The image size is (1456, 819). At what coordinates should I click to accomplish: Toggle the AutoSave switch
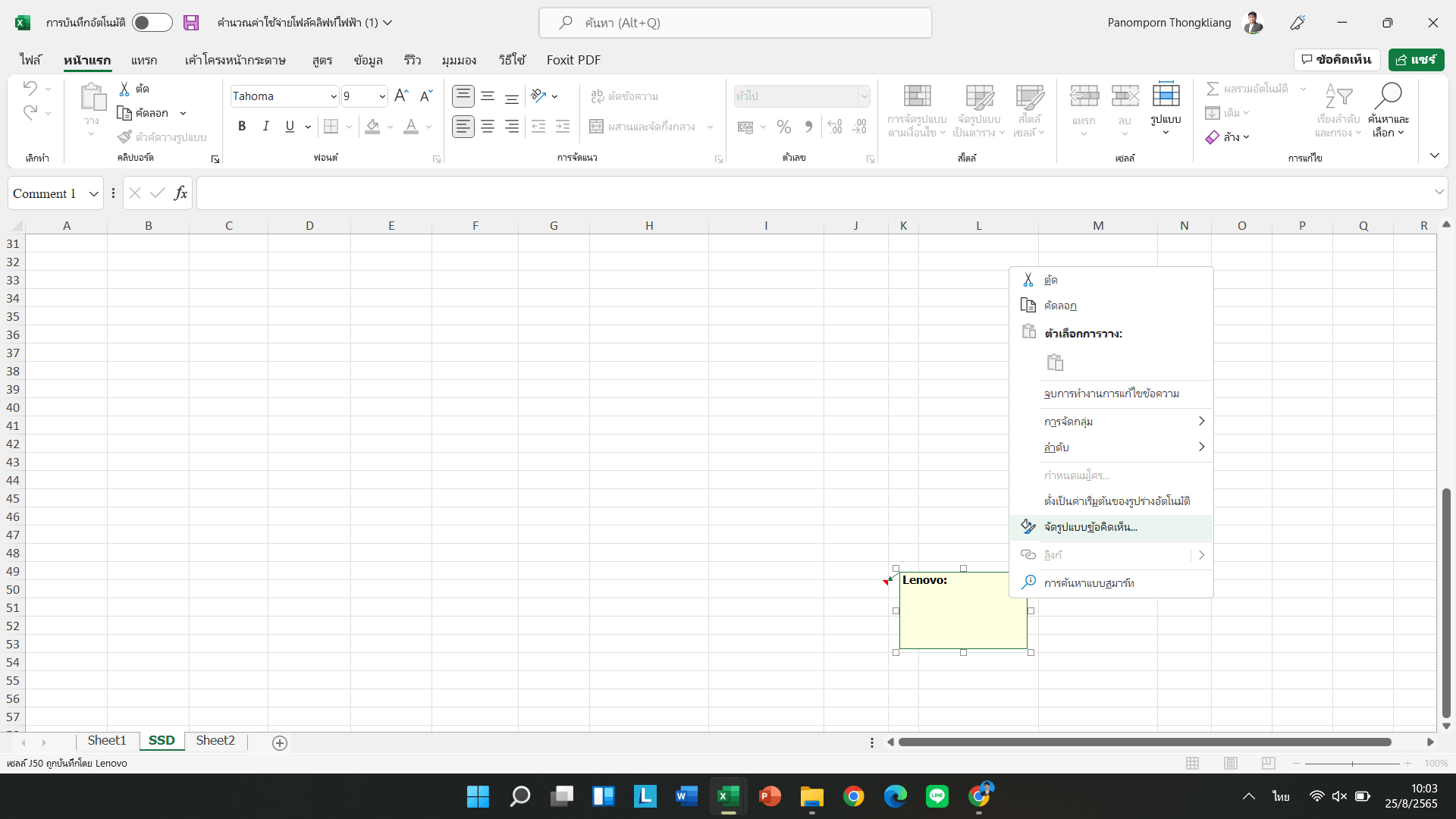point(152,23)
